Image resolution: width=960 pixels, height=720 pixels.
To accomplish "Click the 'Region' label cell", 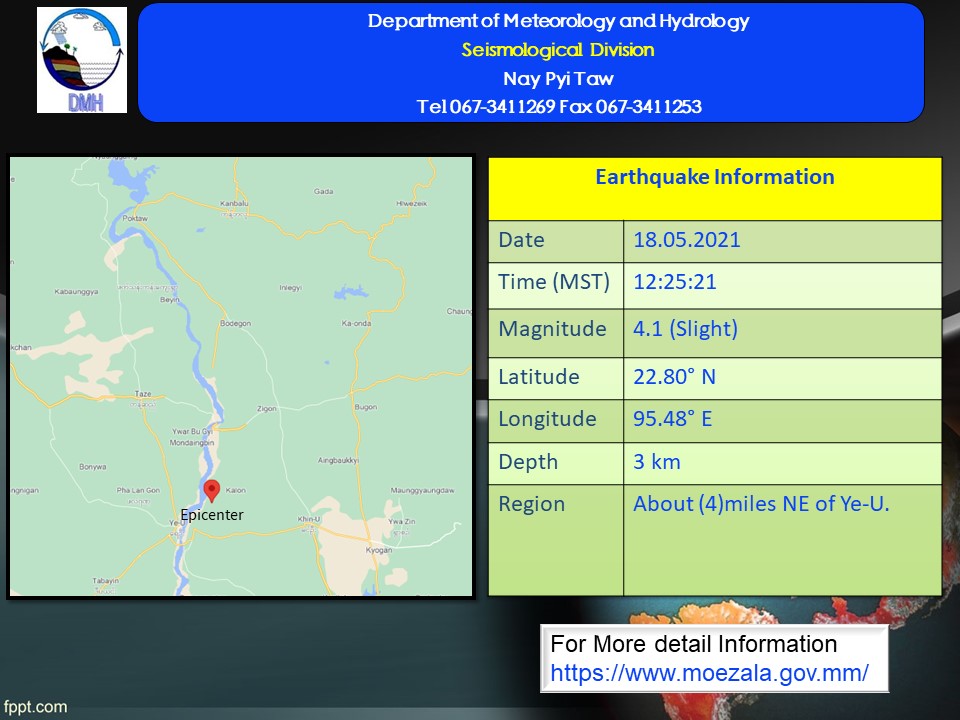I will [556, 540].
